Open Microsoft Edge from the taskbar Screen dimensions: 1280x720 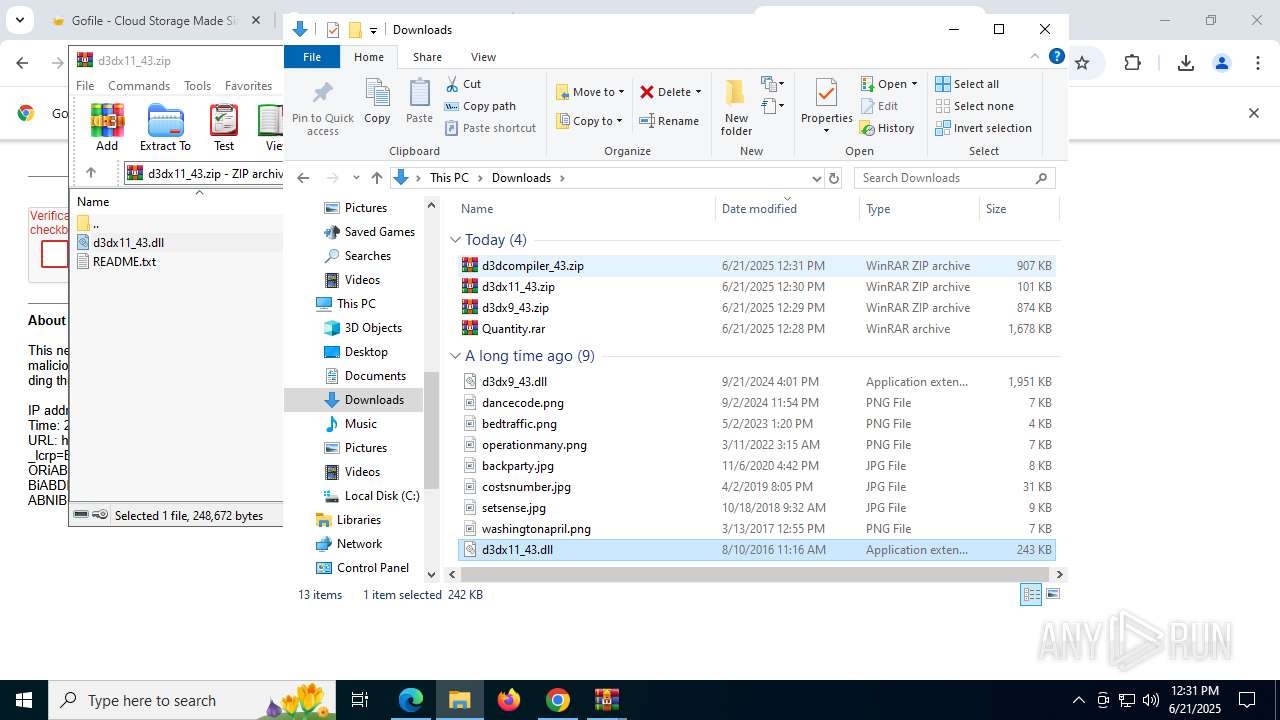click(411, 700)
